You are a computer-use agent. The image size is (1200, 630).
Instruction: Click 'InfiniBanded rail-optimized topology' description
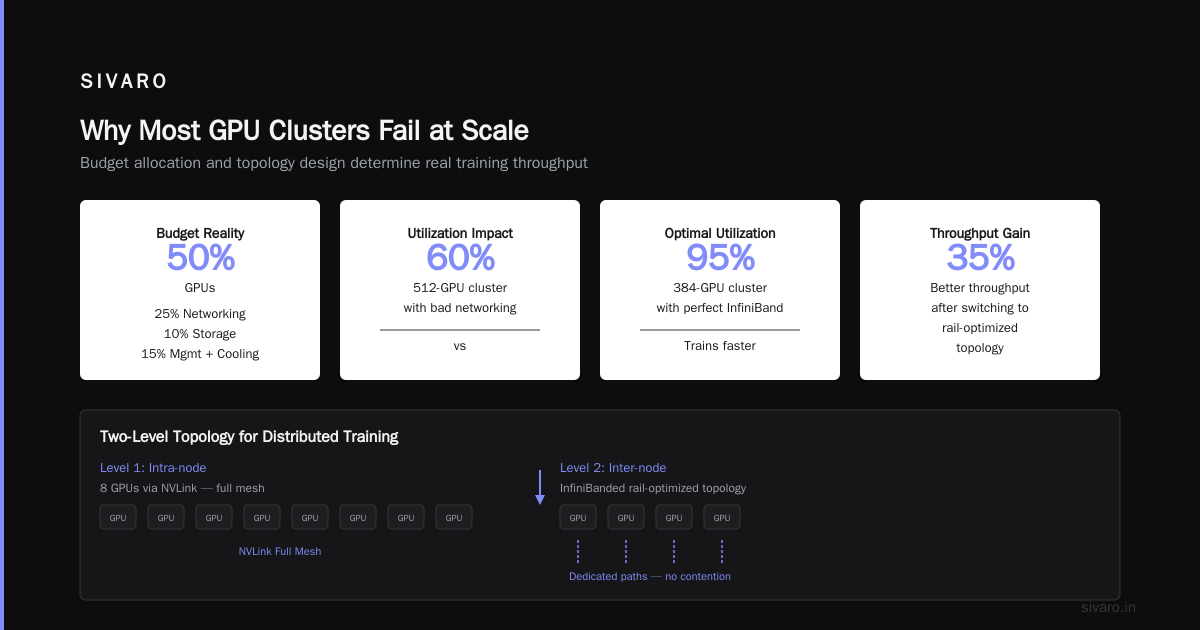pos(653,488)
